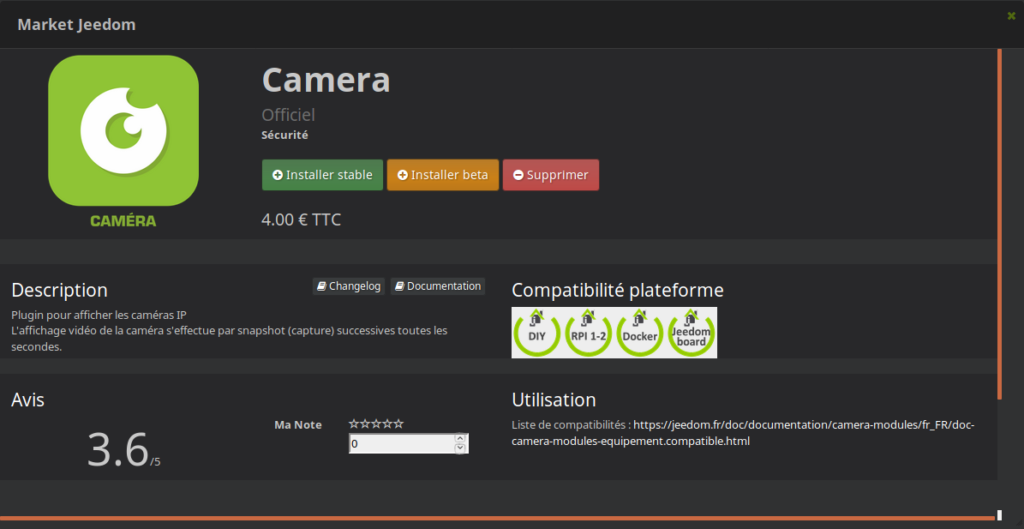Remove plugin with Supprimer button
The height and width of the screenshot is (529, 1024).
[551, 175]
